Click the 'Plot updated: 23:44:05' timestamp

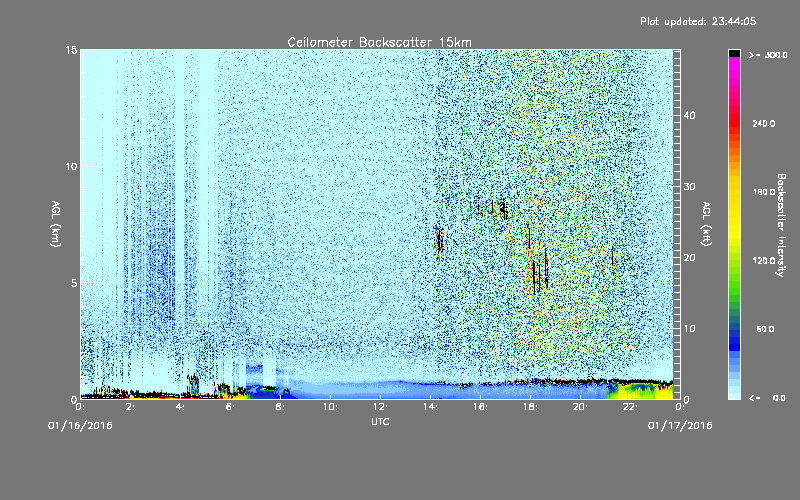[698, 21]
